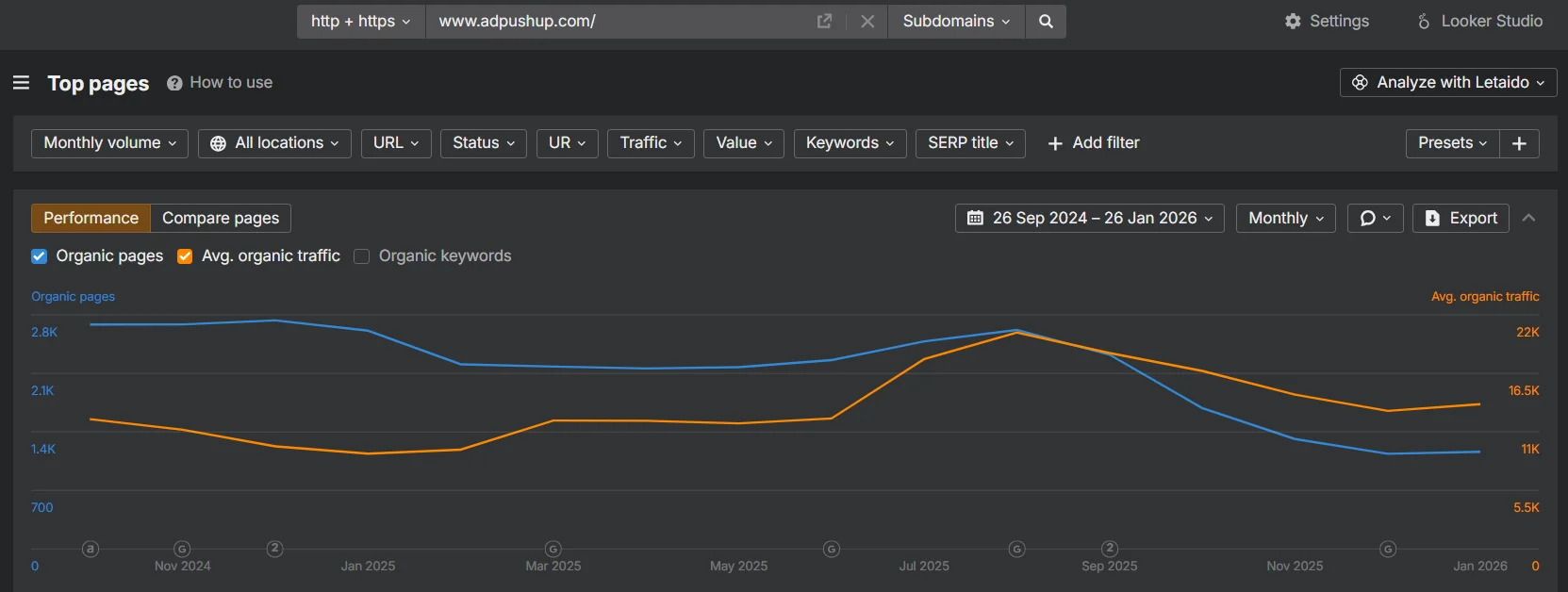Open the date range picker
The image size is (1568, 592).
pyautogui.click(x=1090, y=218)
